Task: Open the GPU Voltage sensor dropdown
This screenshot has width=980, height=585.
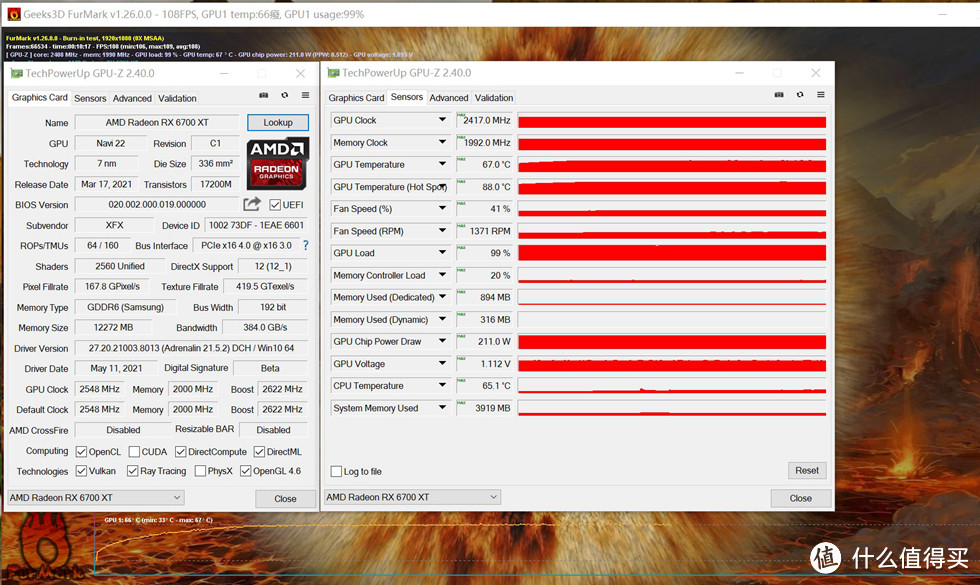Action: pos(442,363)
